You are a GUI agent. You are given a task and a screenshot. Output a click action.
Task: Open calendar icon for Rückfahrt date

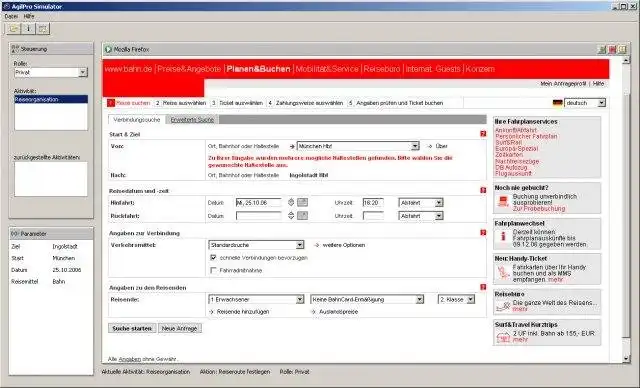point(302,215)
